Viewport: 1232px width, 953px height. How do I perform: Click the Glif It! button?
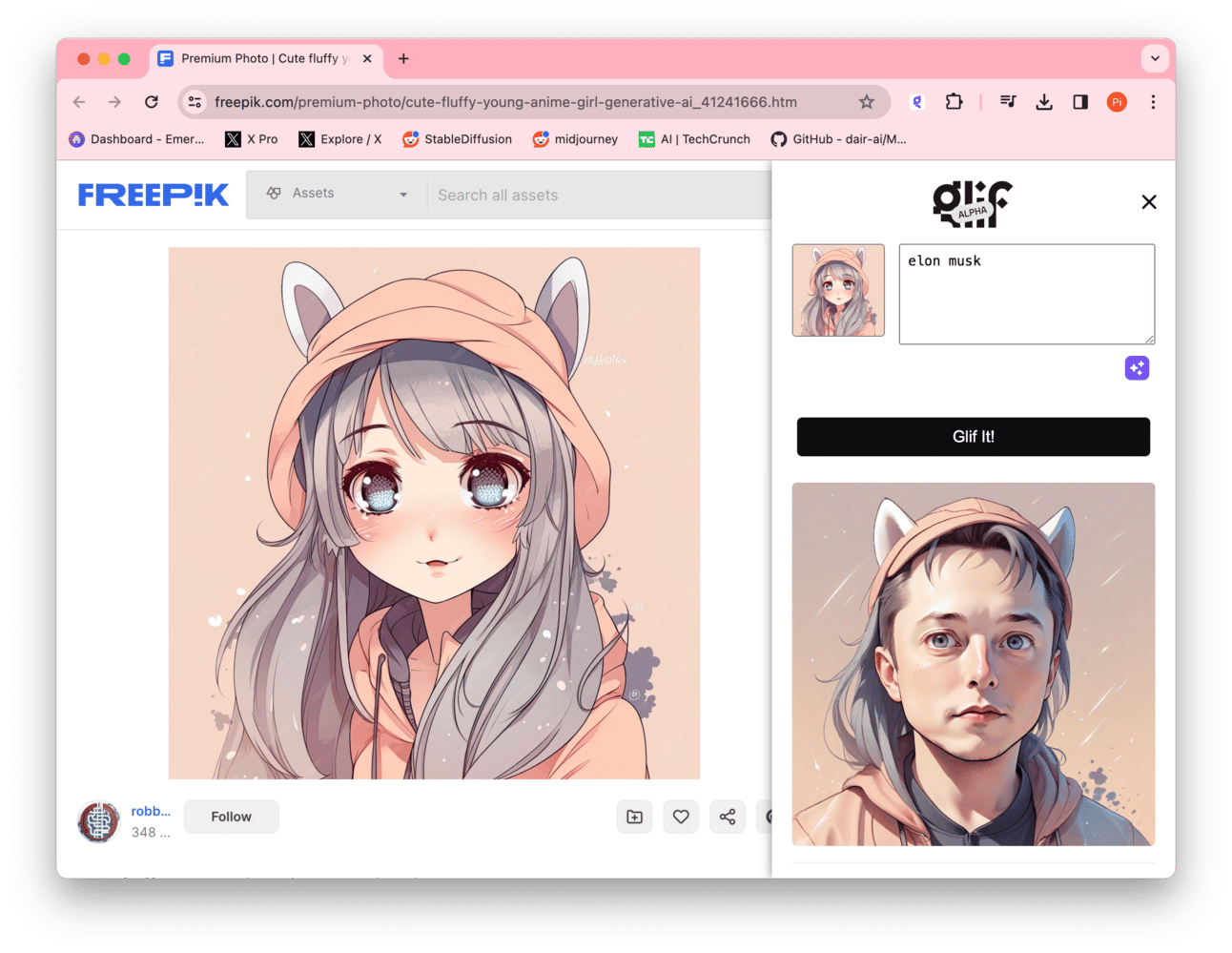[x=973, y=436]
